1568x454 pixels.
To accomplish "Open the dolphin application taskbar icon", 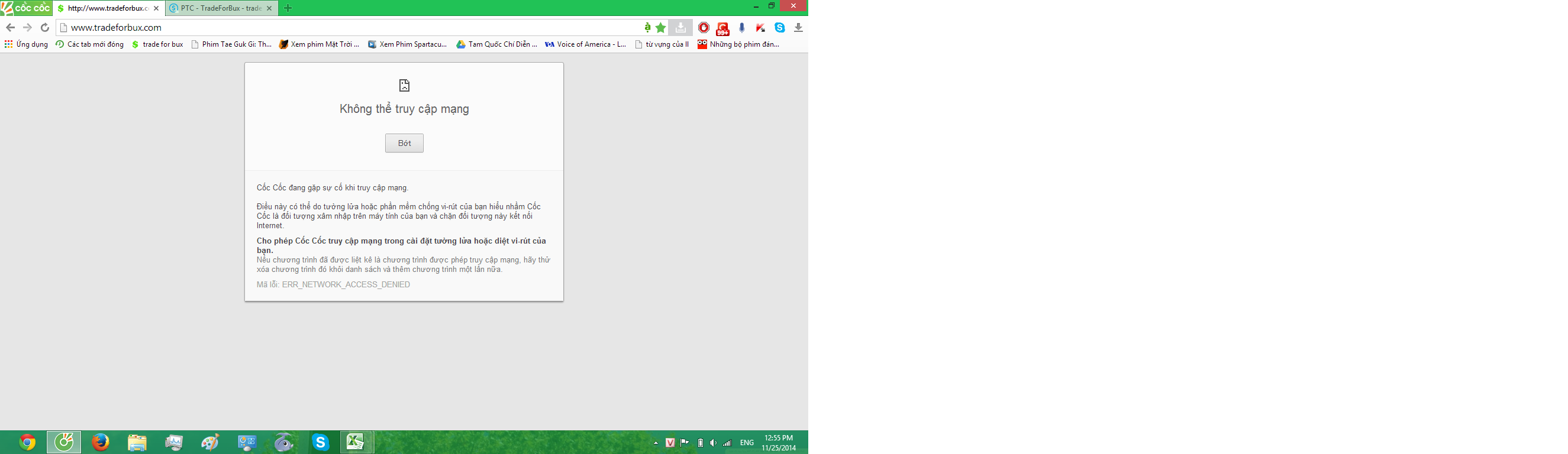I will click(x=283, y=442).
